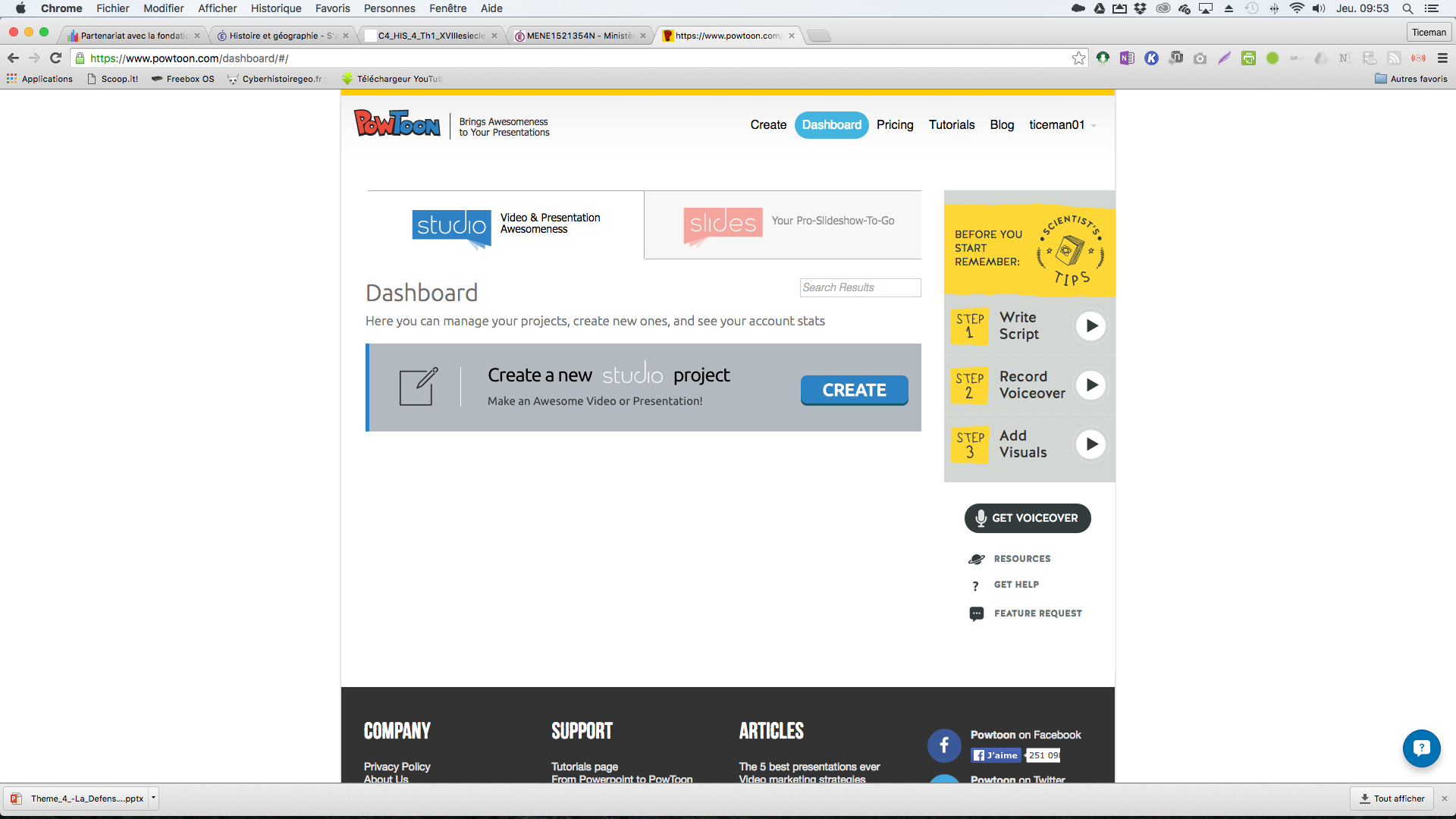Click the Get Help question mark icon
This screenshot has width=1456, height=819.
tap(975, 584)
